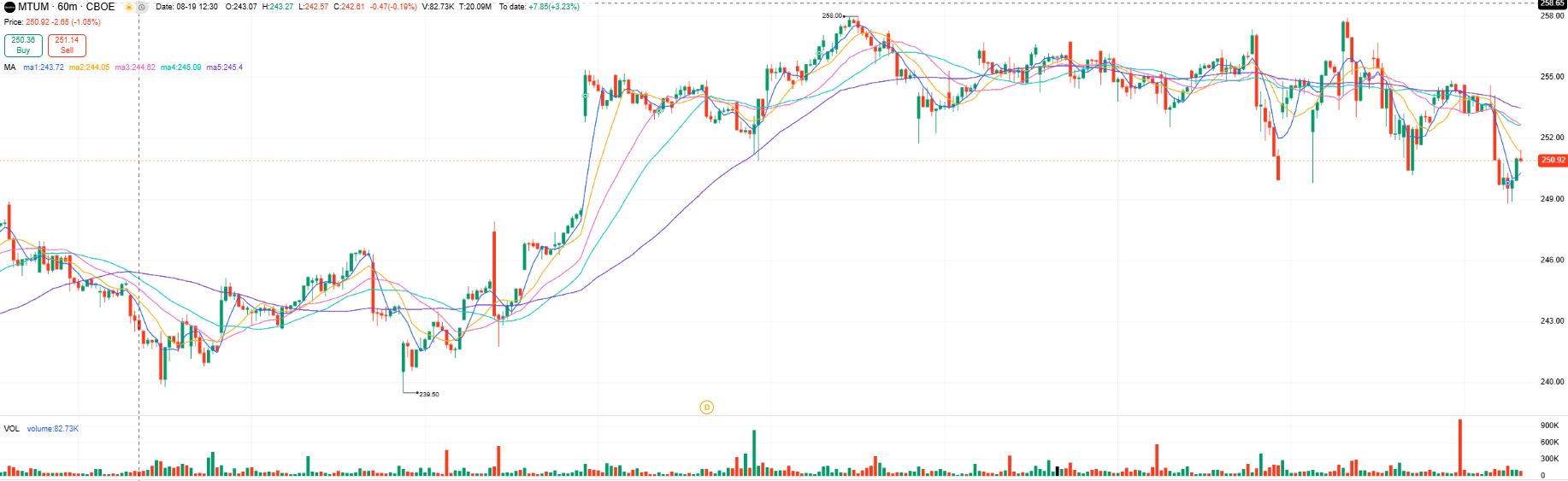The width and height of the screenshot is (1568, 481).
Task: Select the ma5:245.4 purple legend
Action: [x=224, y=67]
